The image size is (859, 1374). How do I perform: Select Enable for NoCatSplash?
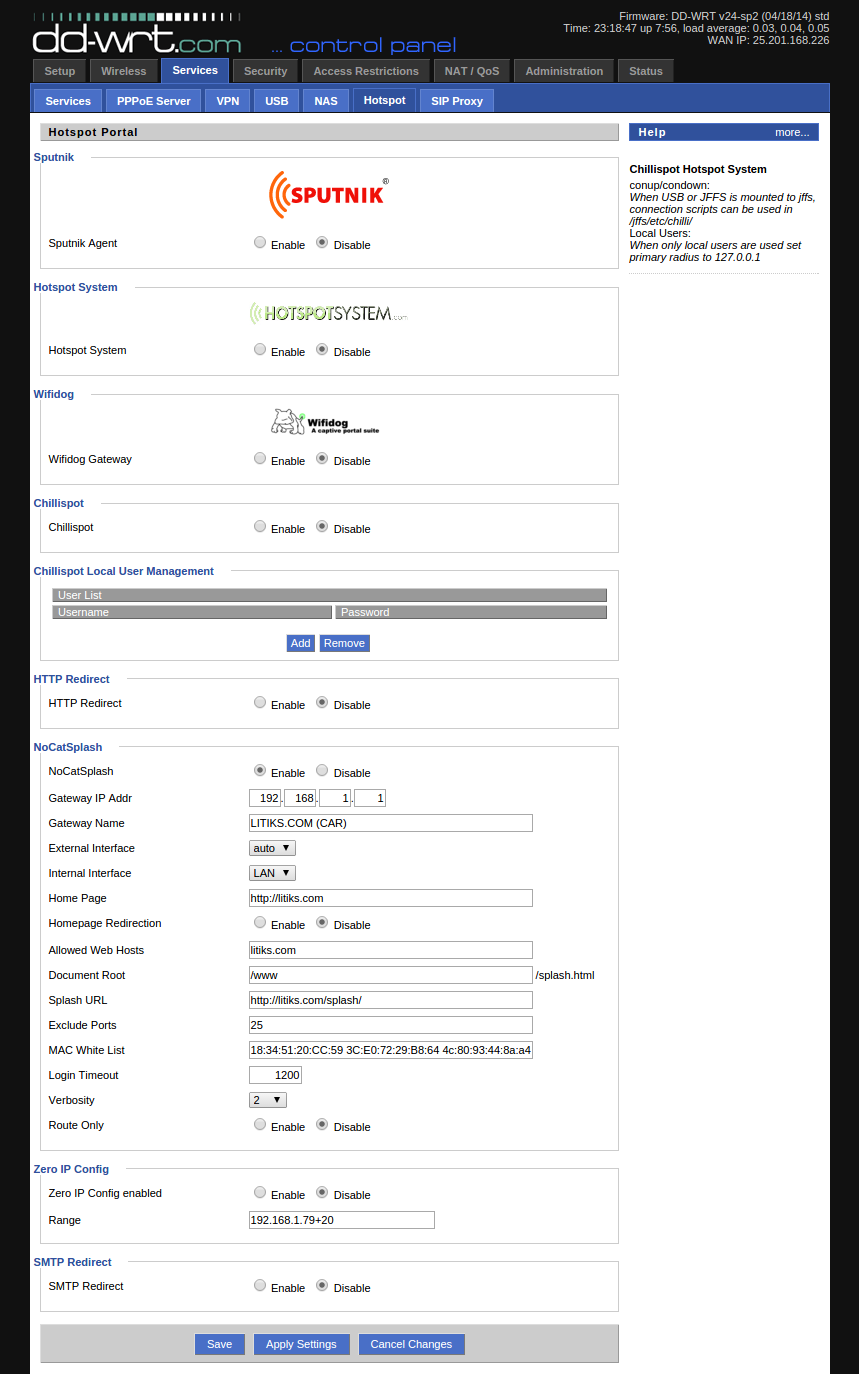tap(260, 770)
